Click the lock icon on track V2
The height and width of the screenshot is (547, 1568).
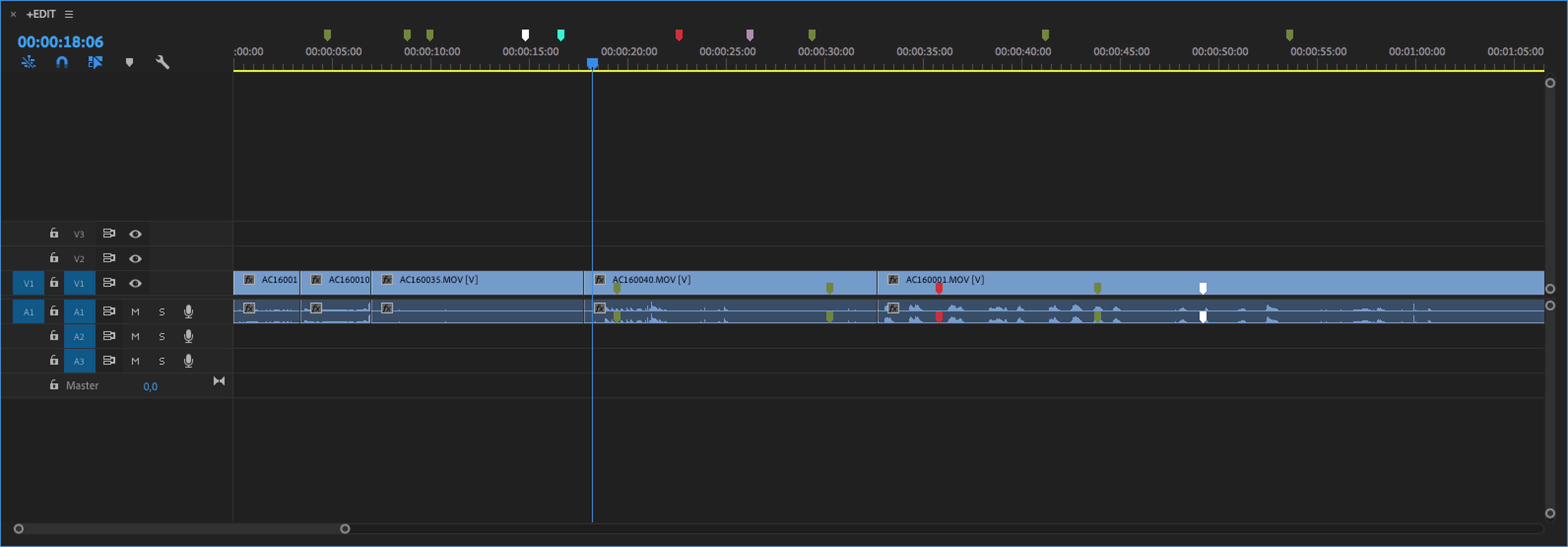point(54,258)
